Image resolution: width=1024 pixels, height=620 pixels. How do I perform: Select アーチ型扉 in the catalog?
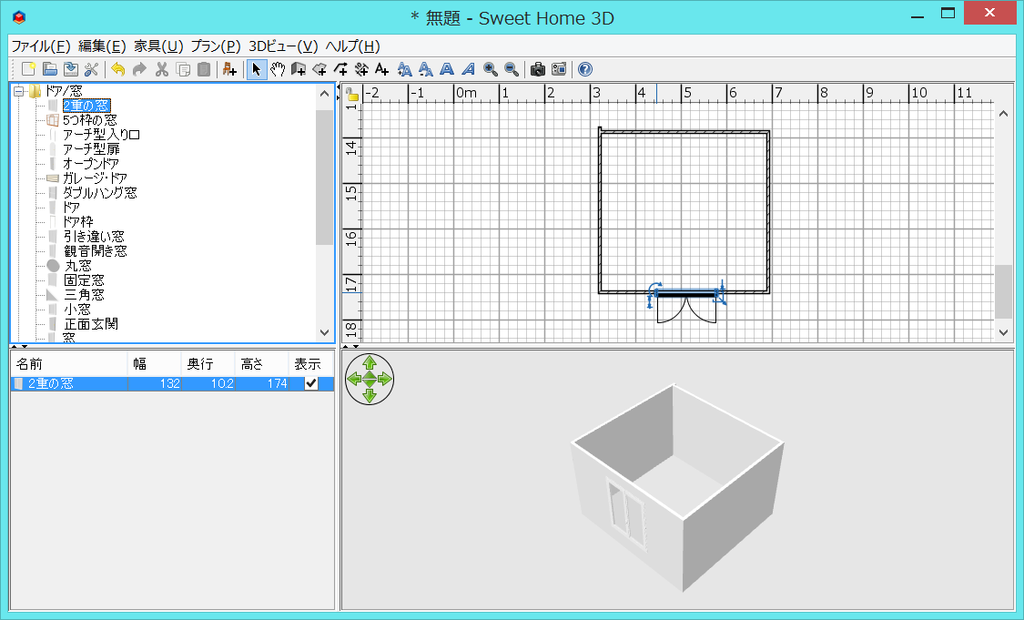tap(91, 149)
